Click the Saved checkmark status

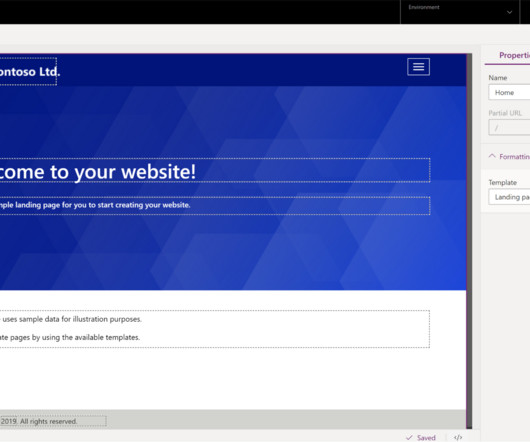409,438
